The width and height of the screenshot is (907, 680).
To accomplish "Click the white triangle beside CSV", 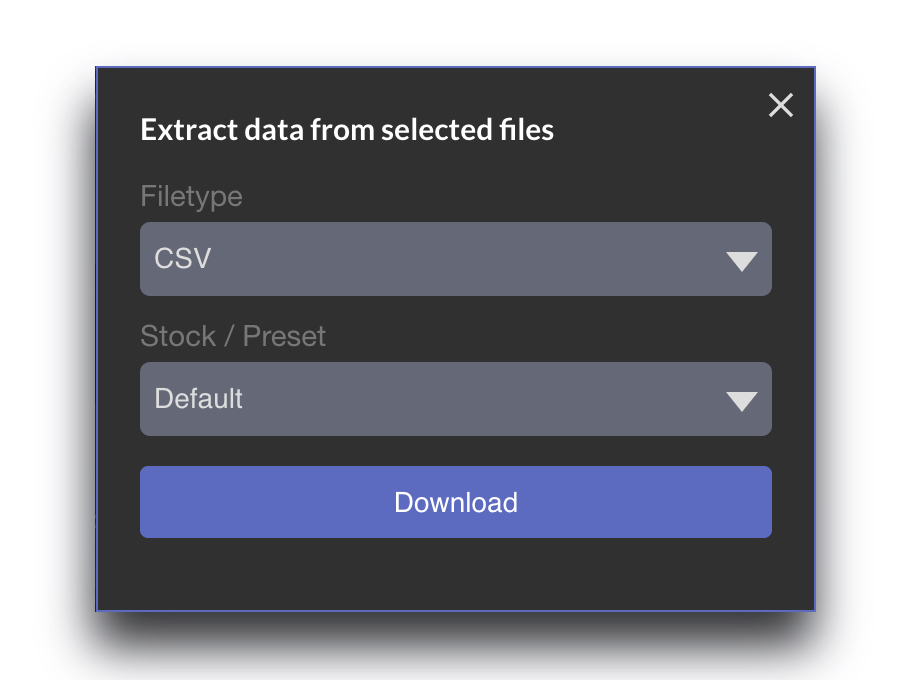I will [741, 261].
